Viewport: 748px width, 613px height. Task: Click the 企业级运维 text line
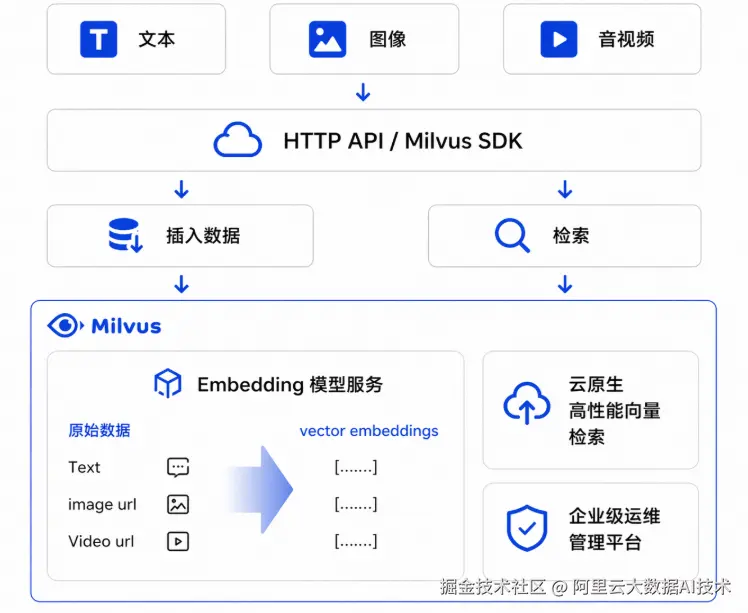614,516
